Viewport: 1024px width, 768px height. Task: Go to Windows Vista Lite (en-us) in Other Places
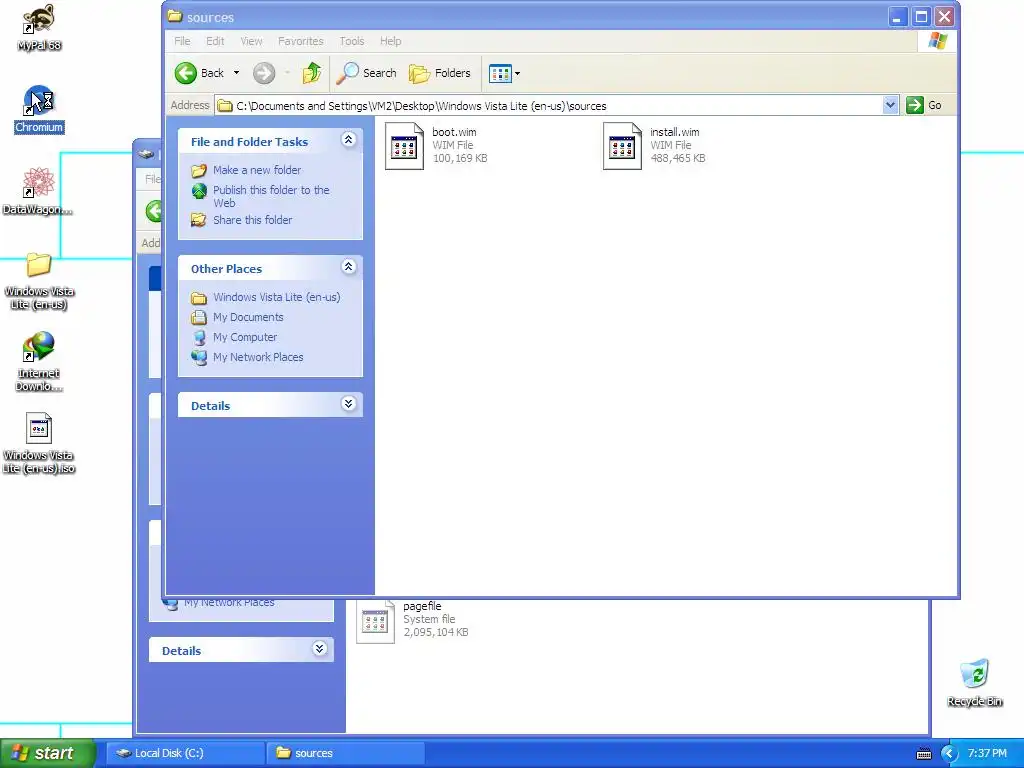point(276,297)
